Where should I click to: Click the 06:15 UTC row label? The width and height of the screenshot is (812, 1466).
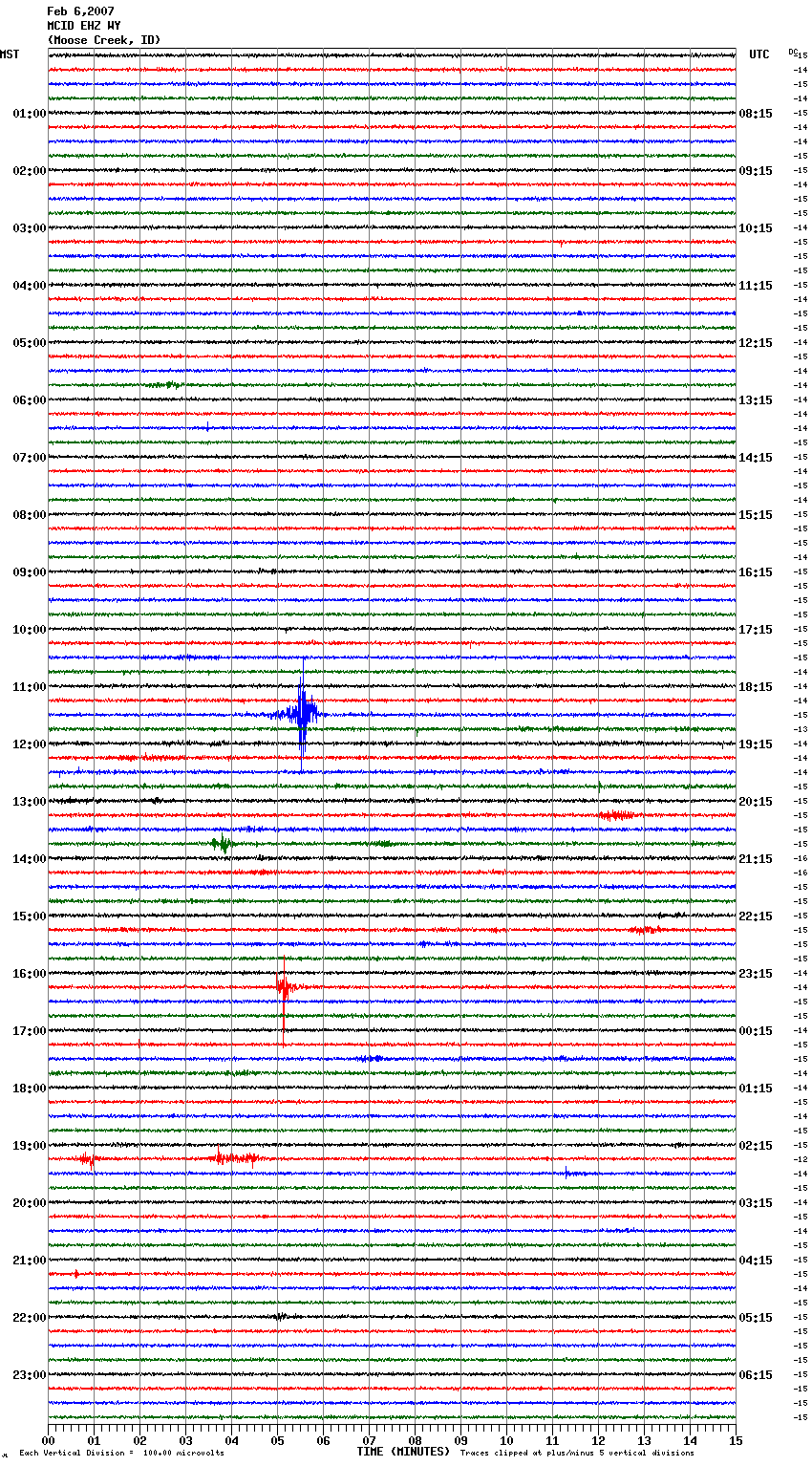tap(756, 1375)
